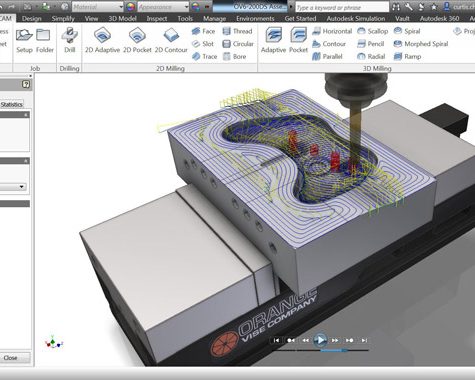Select the 2D Pocket tool
Image resolution: width=475 pixels, height=380 pixels.
coord(137,40)
